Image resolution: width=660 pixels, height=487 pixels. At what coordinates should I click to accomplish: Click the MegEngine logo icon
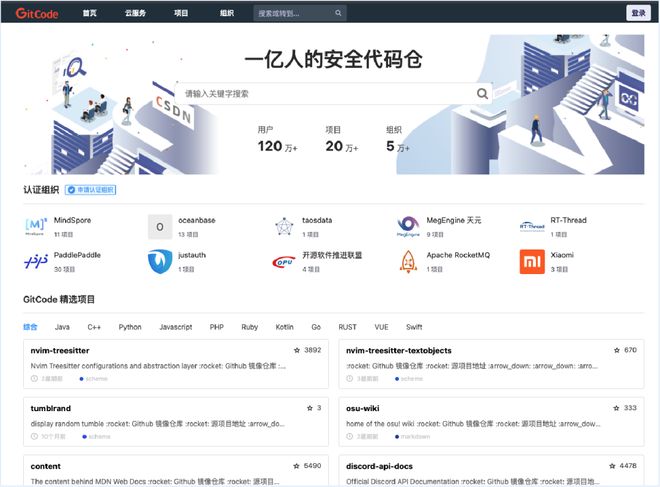pyautogui.click(x=408, y=226)
